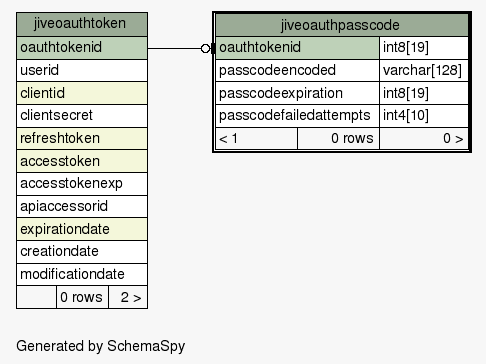Viewport: 486px width, 364px height.
Task: Select the clientsecret column row
Action: (82, 116)
